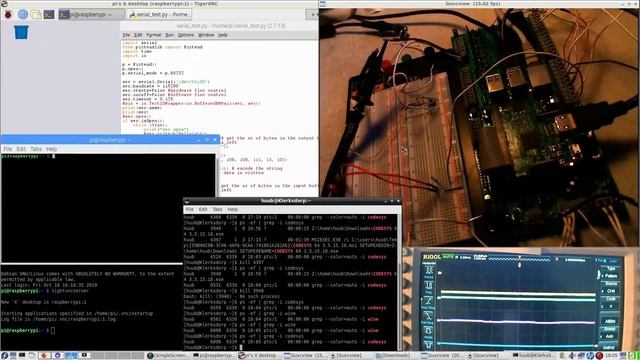Viewport: 640px width, 360px height.
Task: Open Format menu in serial_test.py editor
Action: [153, 35]
